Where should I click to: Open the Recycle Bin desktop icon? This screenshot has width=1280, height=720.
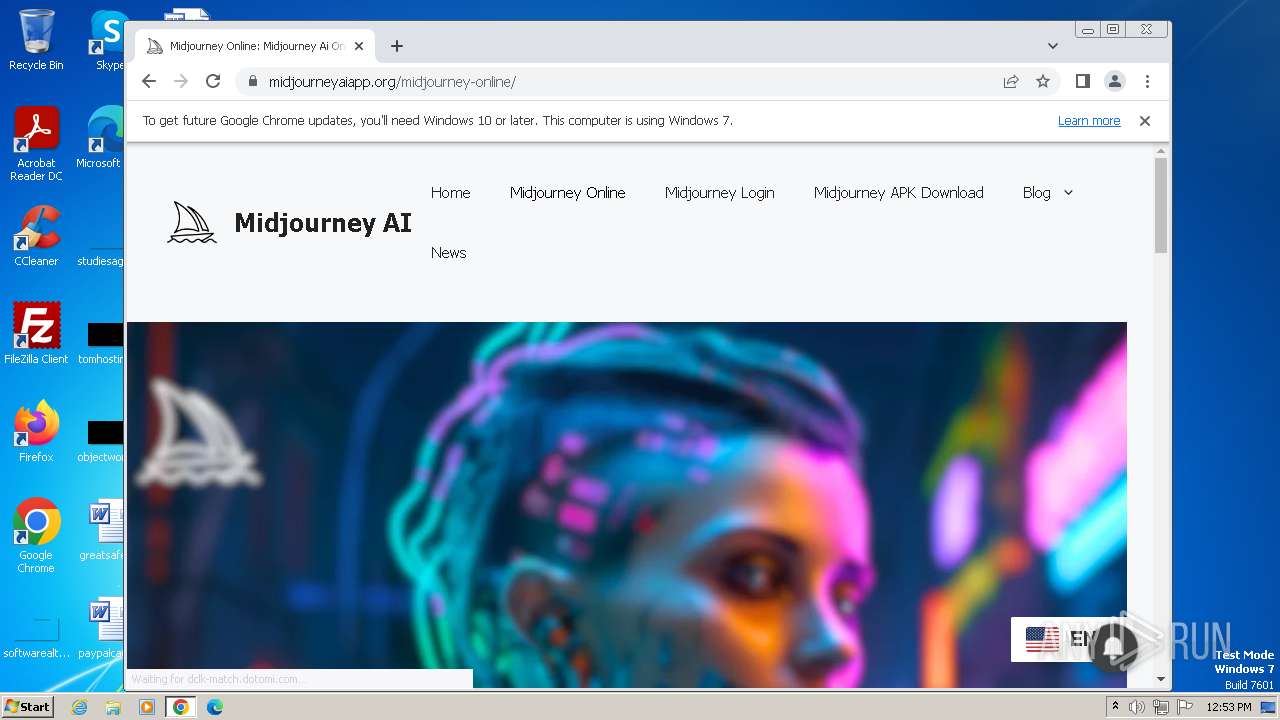(x=36, y=40)
